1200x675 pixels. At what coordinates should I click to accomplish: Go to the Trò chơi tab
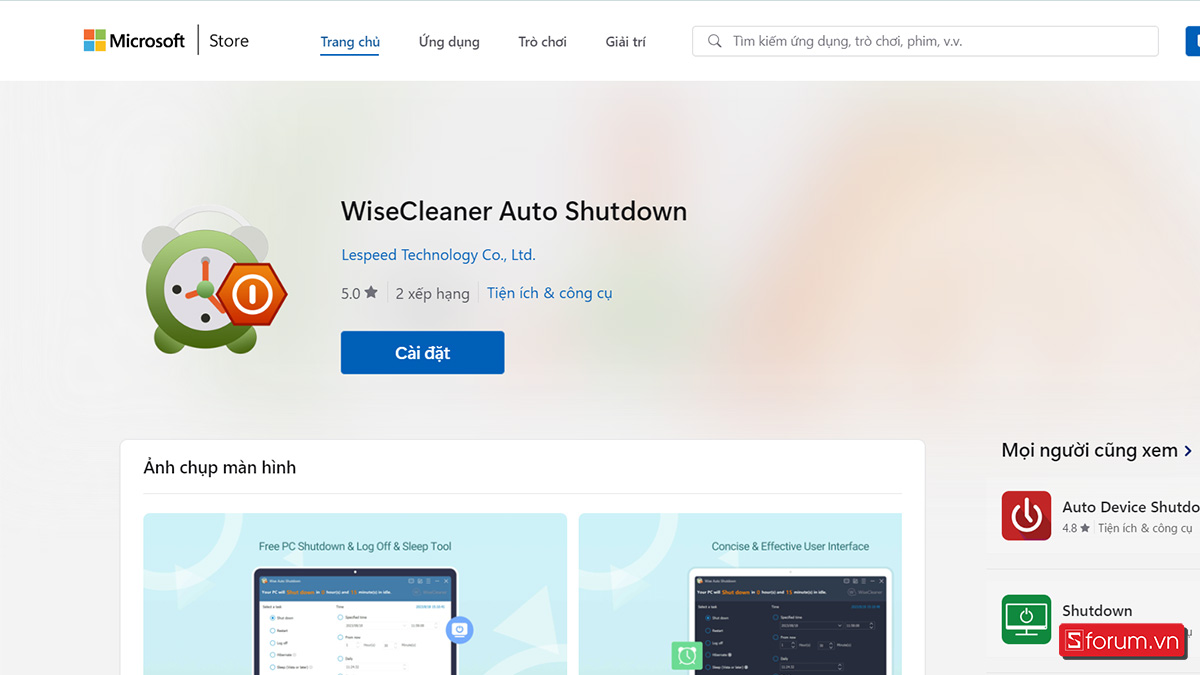click(x=542, y=42)
